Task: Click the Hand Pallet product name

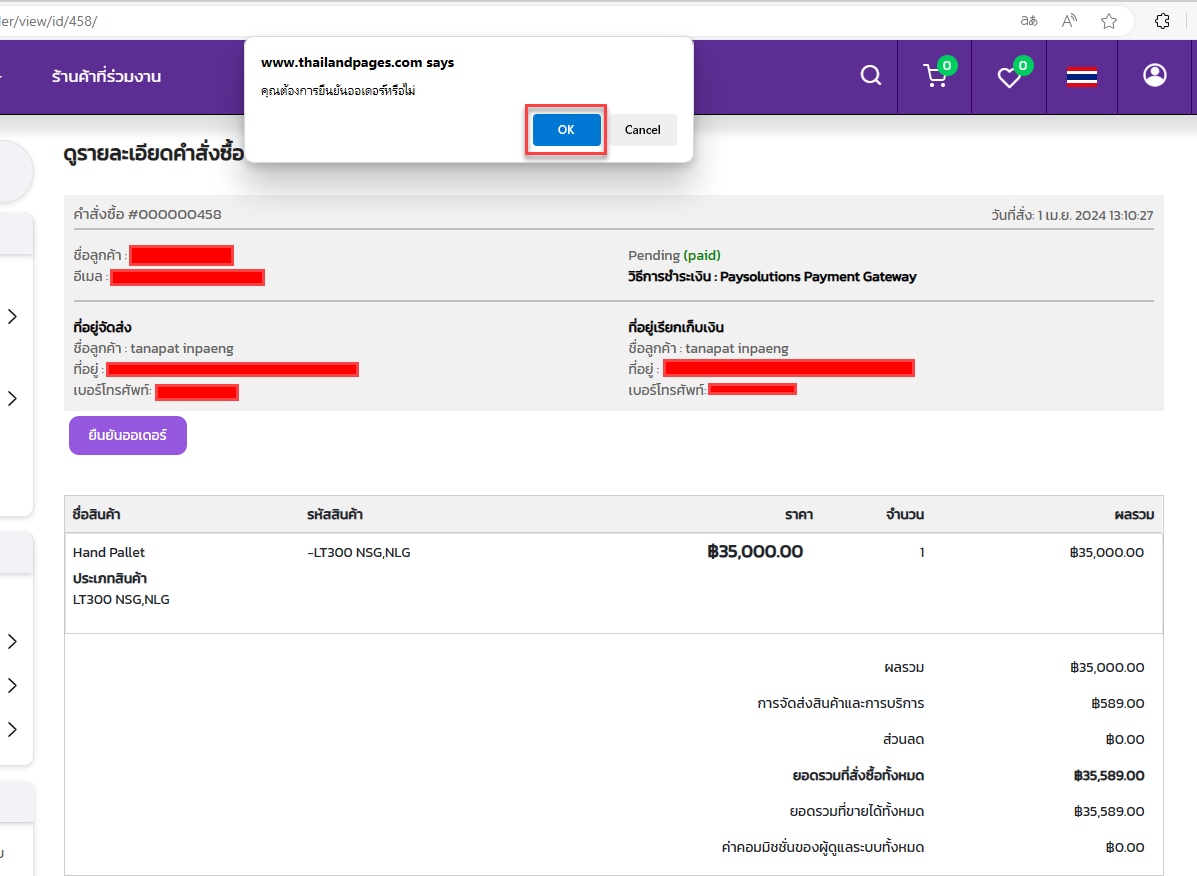Action: point(109,552)
